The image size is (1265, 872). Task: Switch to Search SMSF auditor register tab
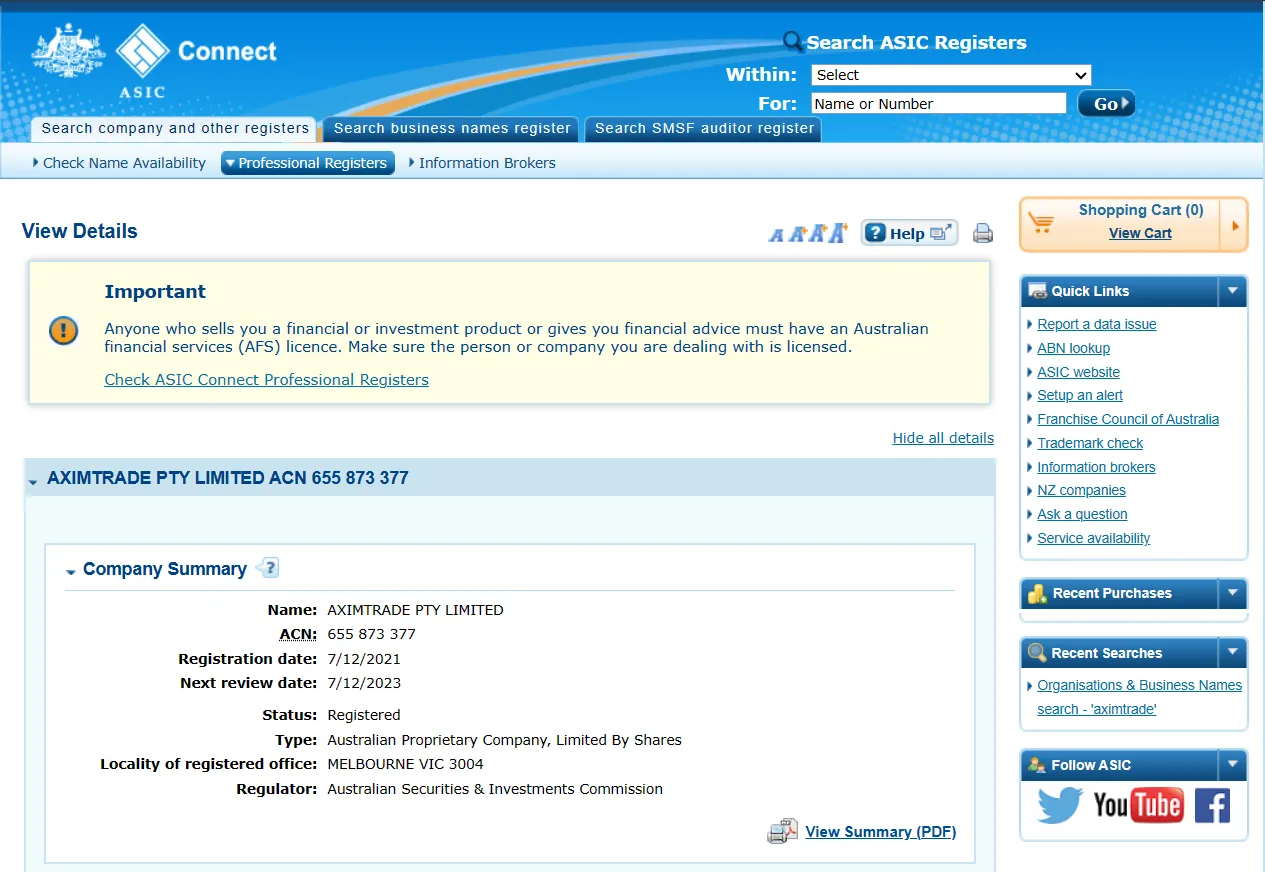click(703, 129)
